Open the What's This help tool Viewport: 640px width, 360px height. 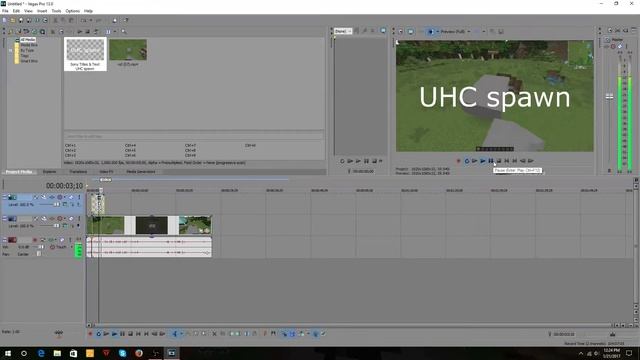point(126,20)
